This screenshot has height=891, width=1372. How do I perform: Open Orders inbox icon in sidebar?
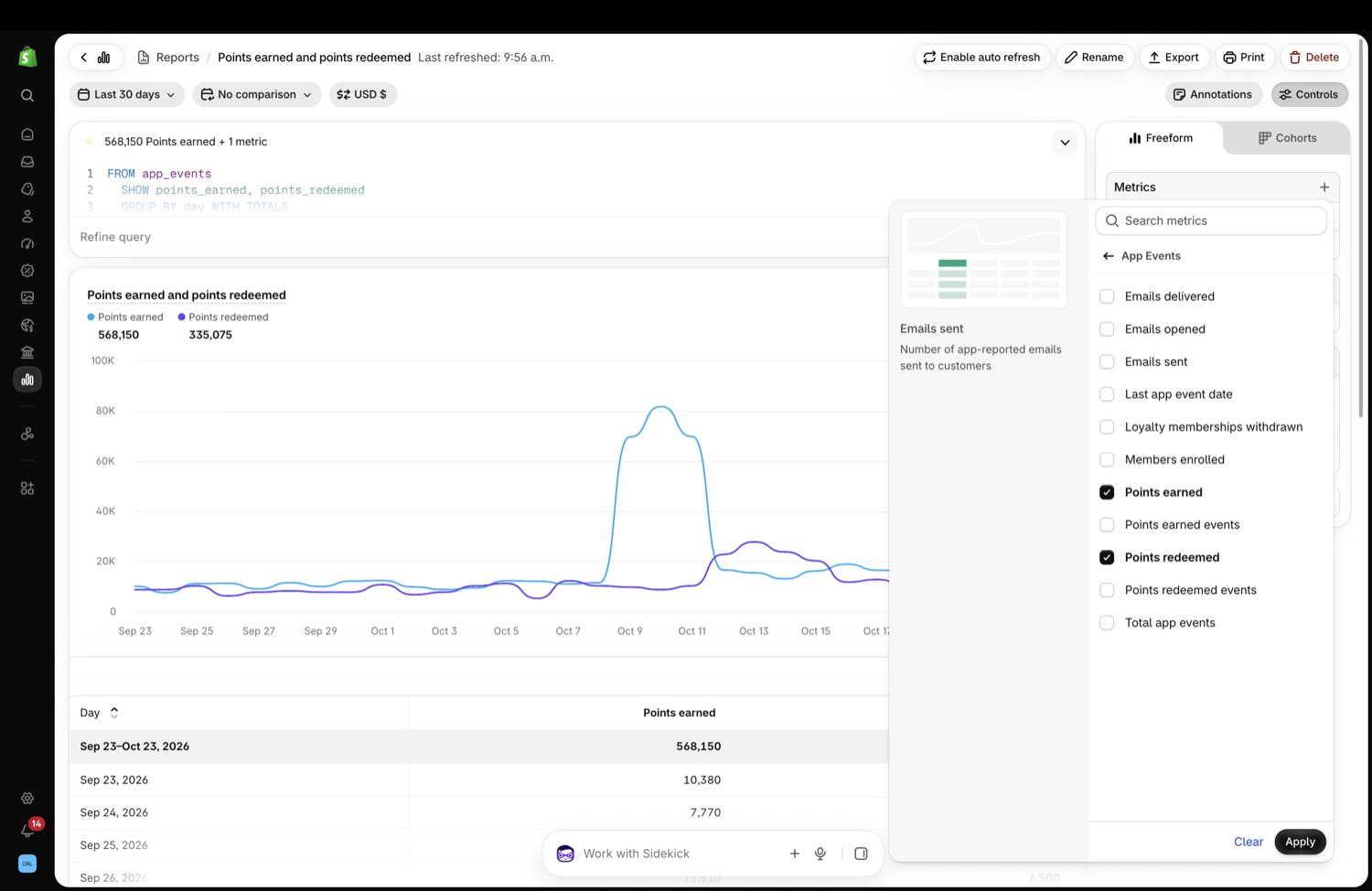tap(27, 162)
